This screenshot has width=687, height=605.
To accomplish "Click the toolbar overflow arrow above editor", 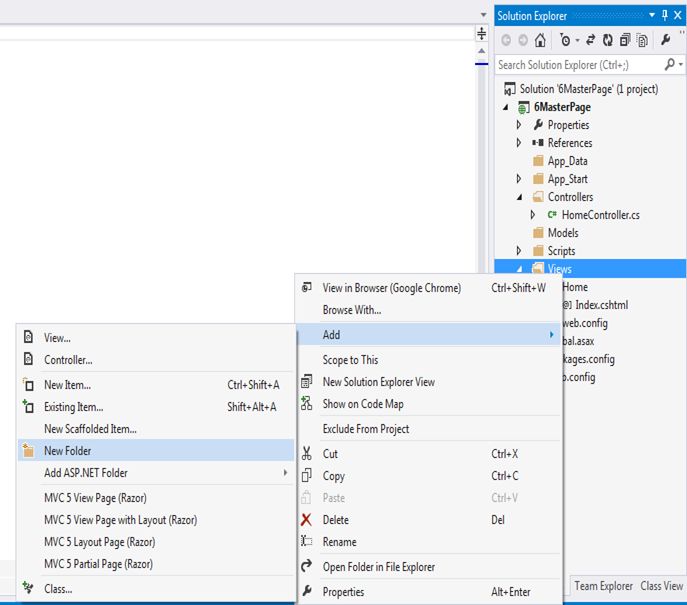I will tap(483, 15).
